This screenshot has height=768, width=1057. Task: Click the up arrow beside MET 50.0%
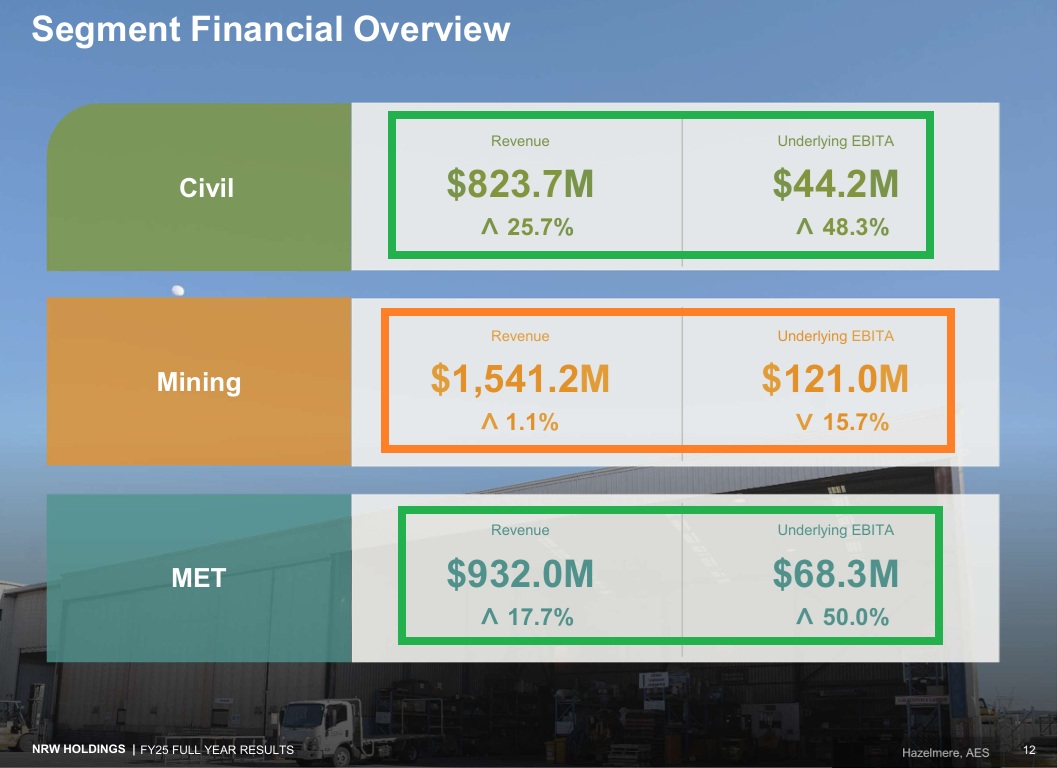[804, 617]
